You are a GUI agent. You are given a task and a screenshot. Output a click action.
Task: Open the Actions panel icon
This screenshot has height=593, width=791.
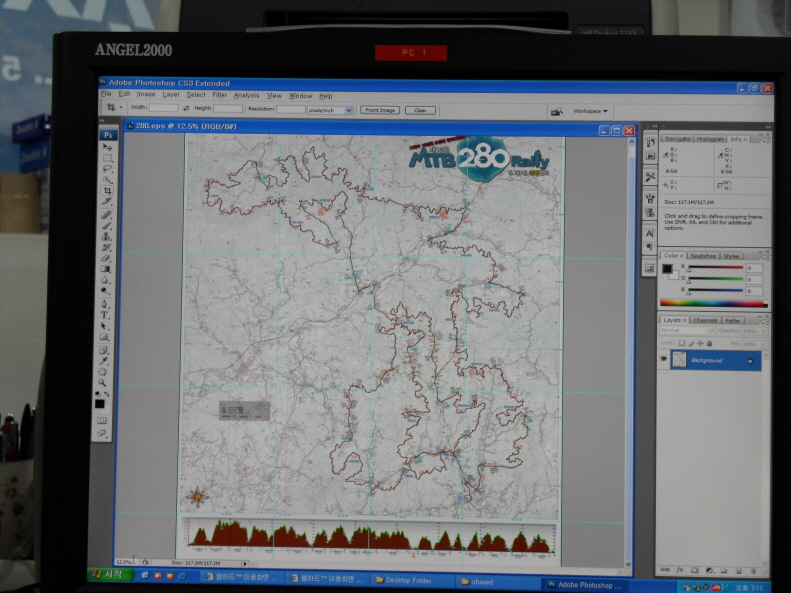click(650, 157)
